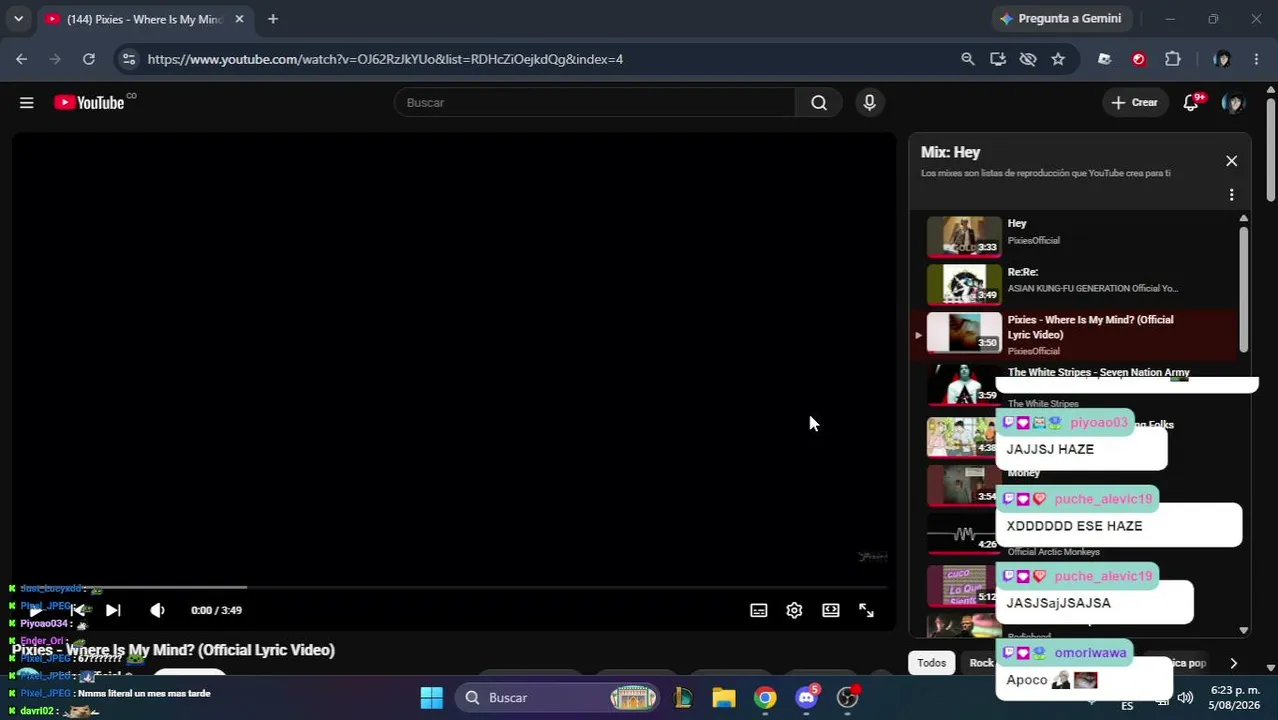Open the Extensions puzzle menu
This screenshot has width=1278, height=720.
[1173, 59]
